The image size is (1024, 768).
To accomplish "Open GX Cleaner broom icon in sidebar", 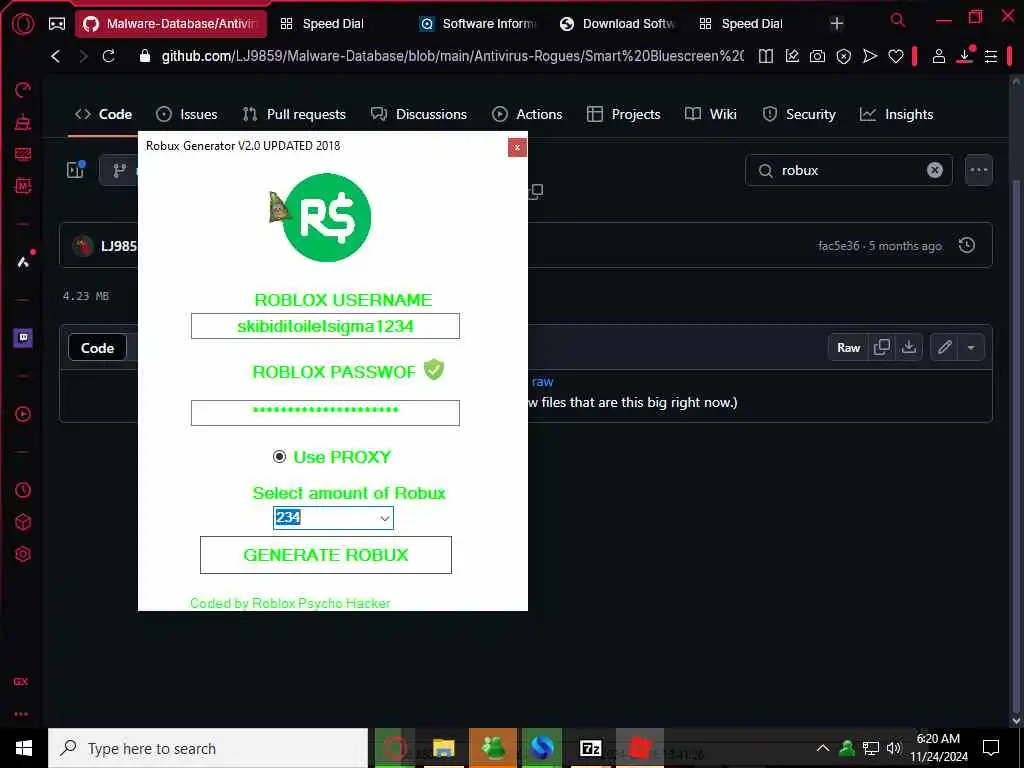I will click(x=23, y=122).
